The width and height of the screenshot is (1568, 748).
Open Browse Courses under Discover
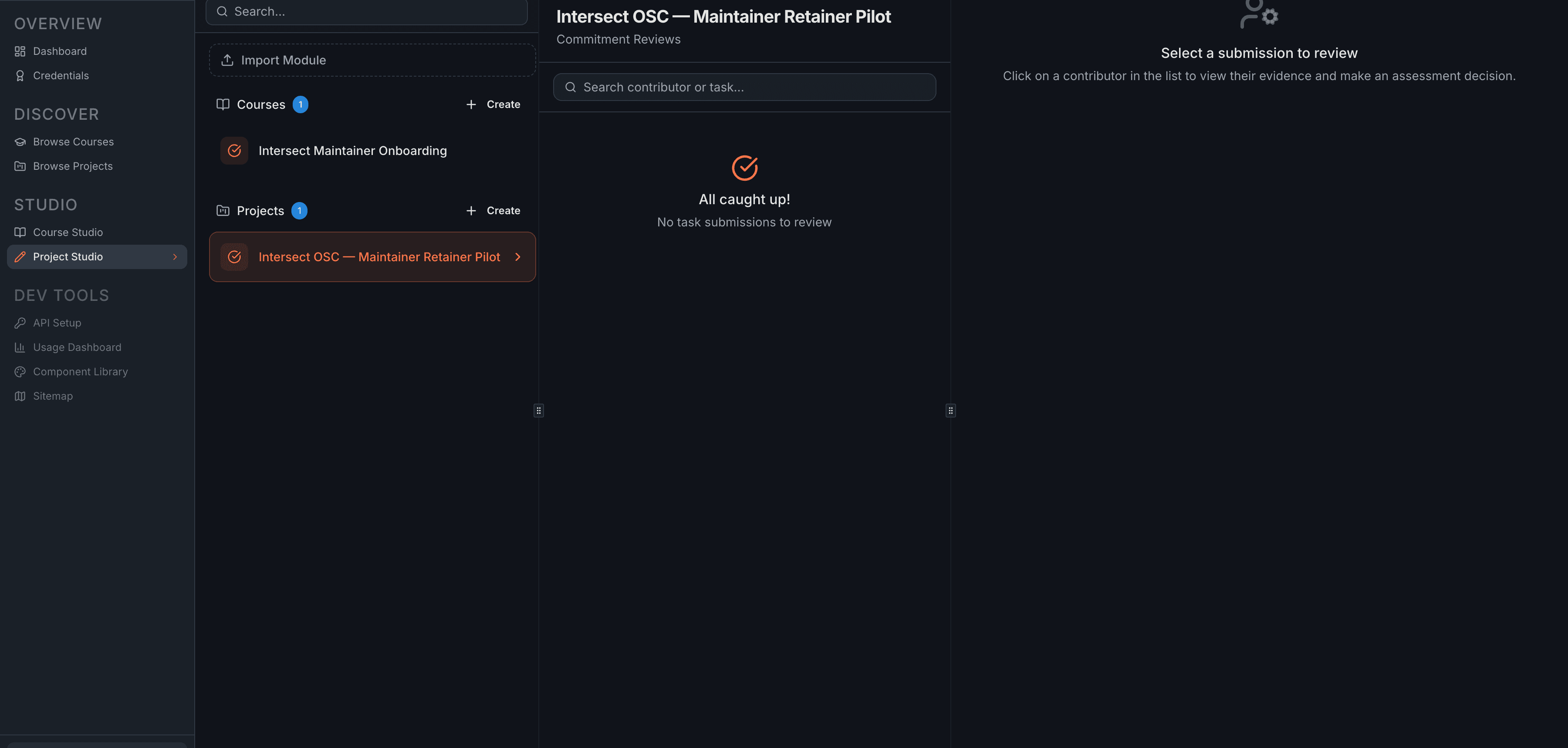[x=73, y=141]
